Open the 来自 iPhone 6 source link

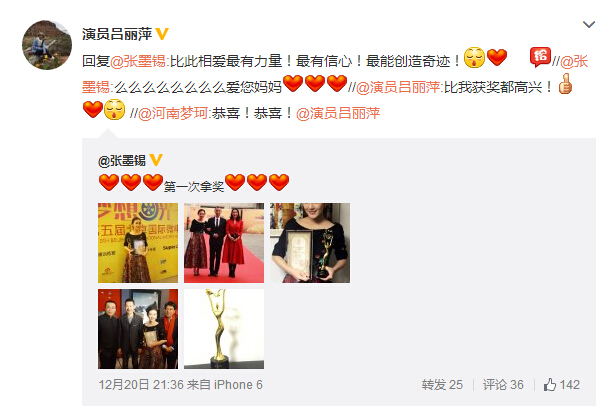point(225,385)
